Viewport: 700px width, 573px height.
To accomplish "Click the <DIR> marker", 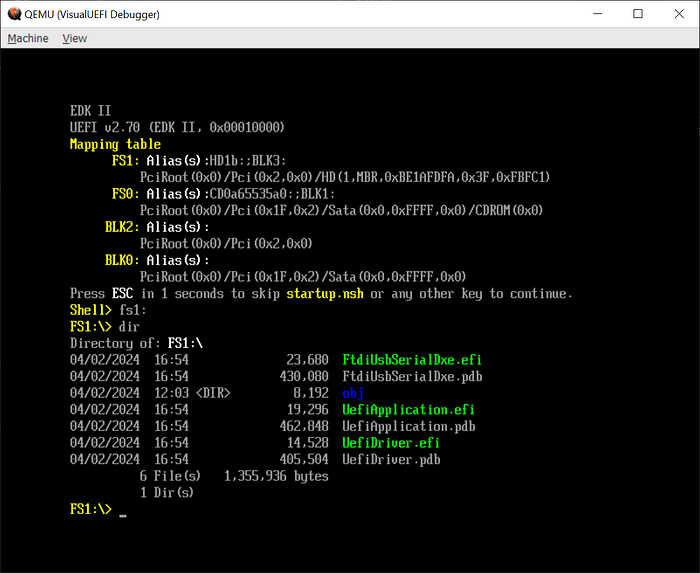I will [213, 393].
